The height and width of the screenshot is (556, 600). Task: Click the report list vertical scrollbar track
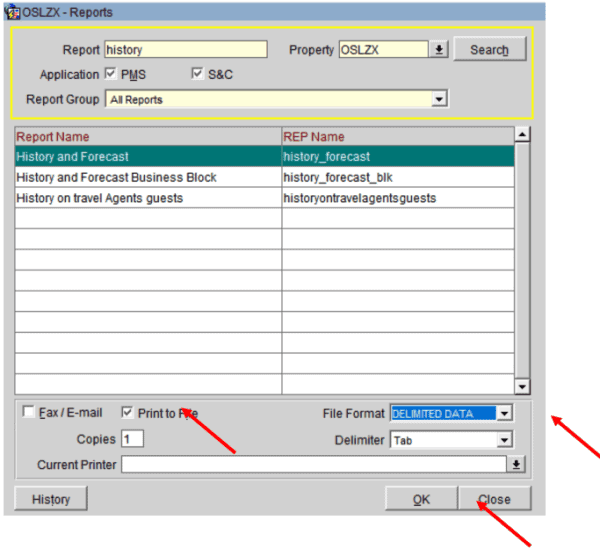[521, 260]
